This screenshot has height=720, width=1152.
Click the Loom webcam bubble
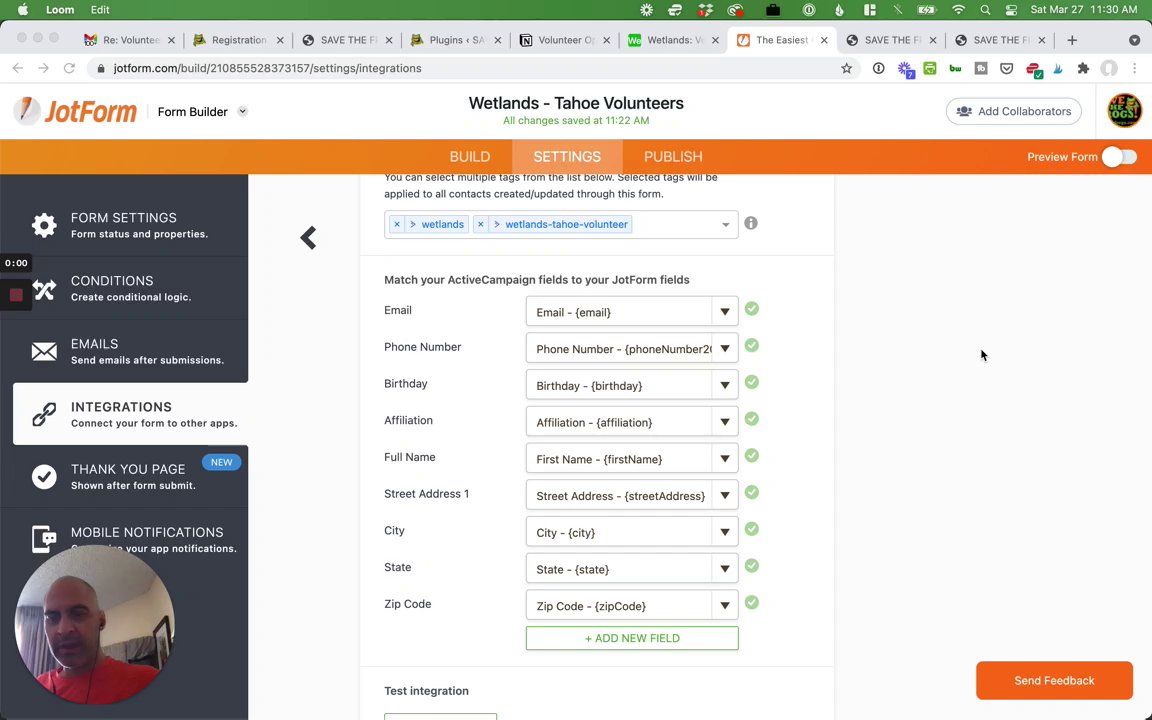coord(95,625)
